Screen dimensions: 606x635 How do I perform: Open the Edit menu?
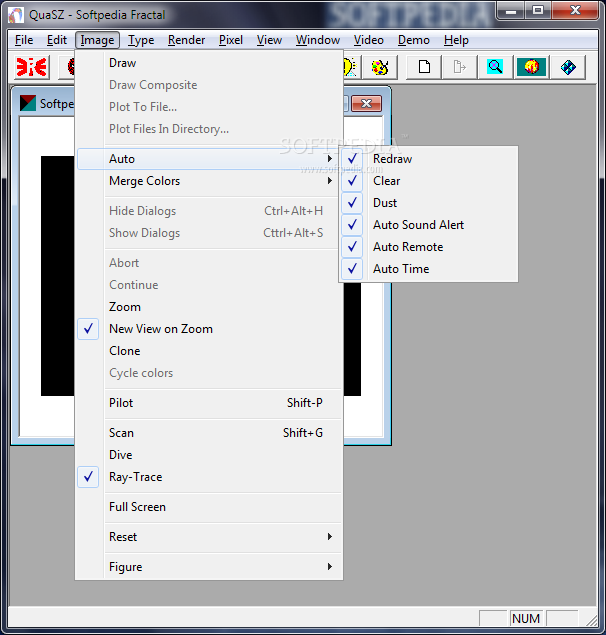coord(57,40)
